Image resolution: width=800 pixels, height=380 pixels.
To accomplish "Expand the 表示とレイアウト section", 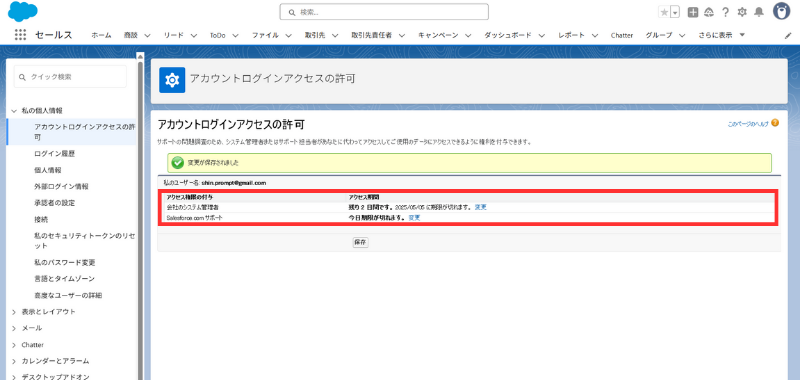I will [x=14, y=312].
